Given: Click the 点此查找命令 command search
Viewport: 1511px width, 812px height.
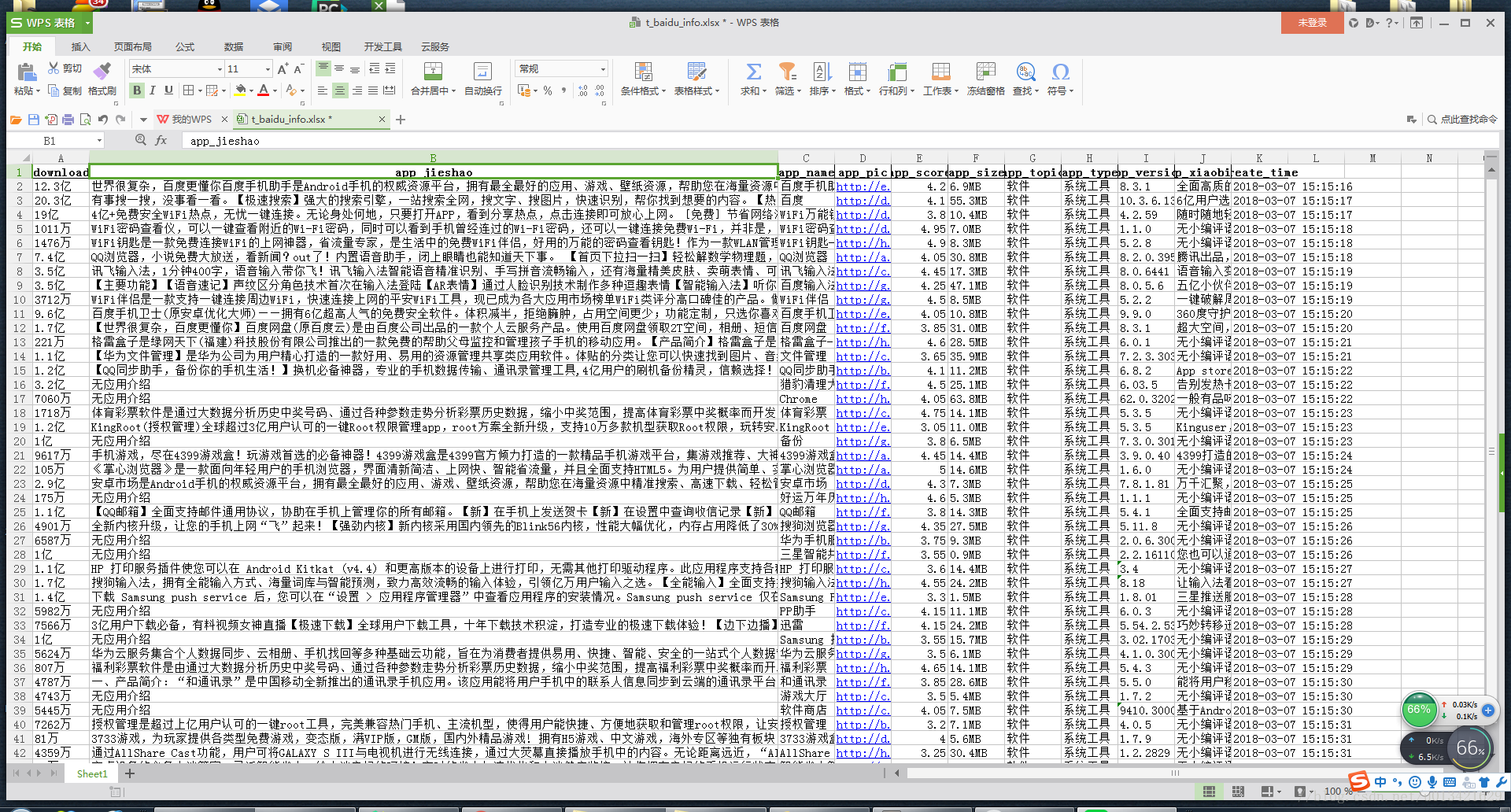Looking at the screenshot, I should point(1463,120).
